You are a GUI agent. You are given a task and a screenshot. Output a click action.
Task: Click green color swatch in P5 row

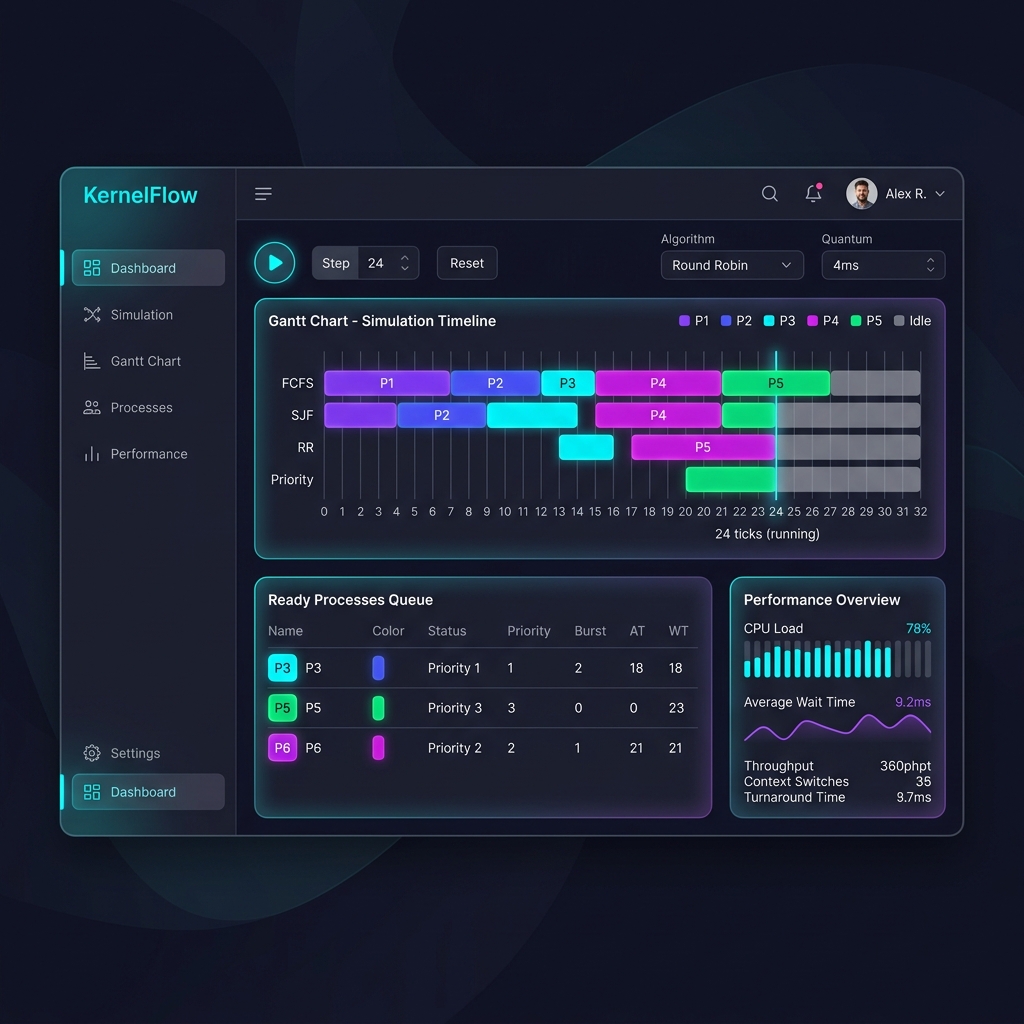point(378,708)
